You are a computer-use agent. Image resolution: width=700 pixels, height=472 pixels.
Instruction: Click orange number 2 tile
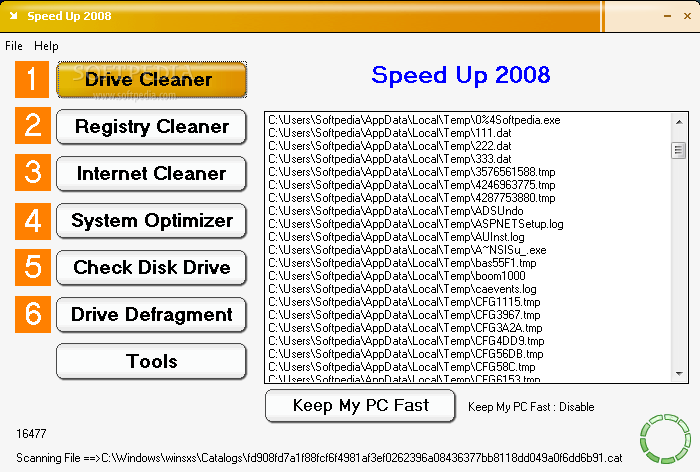coord(33,125)
